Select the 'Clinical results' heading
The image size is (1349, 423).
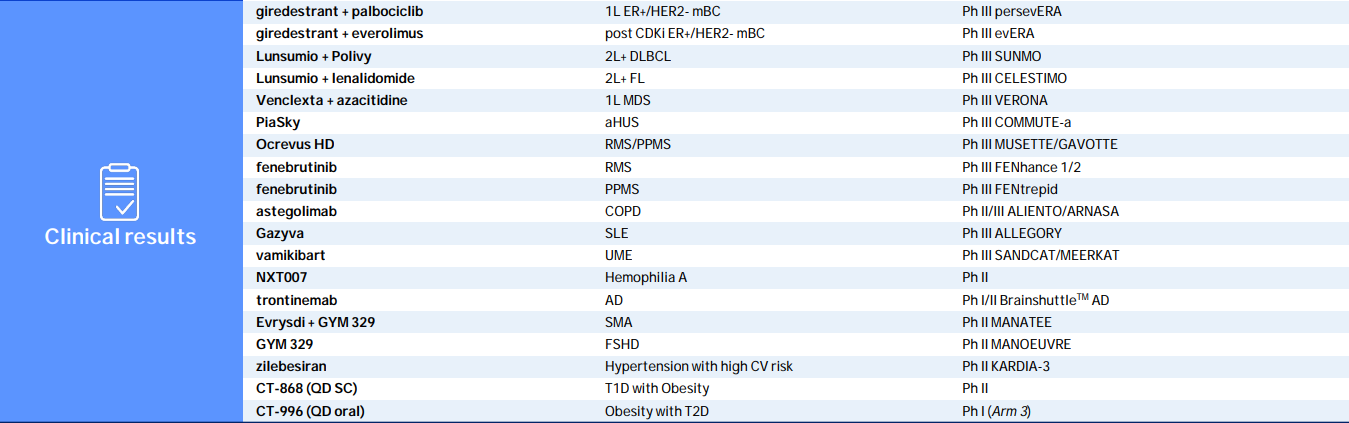(x=120, y=237)
